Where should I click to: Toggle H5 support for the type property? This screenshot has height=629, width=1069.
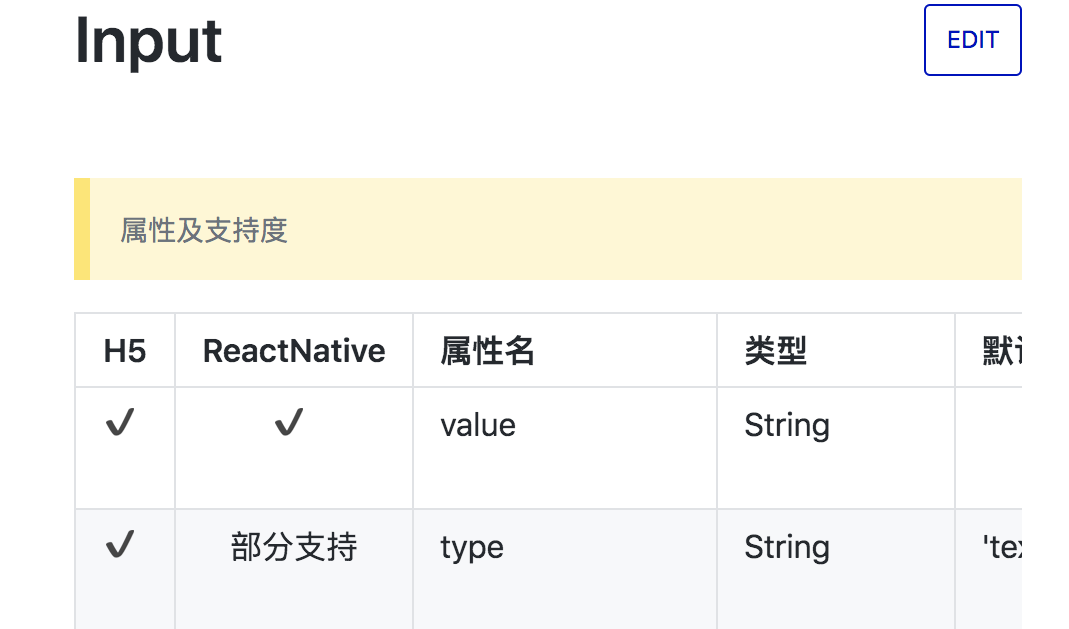tap(120, 544)
